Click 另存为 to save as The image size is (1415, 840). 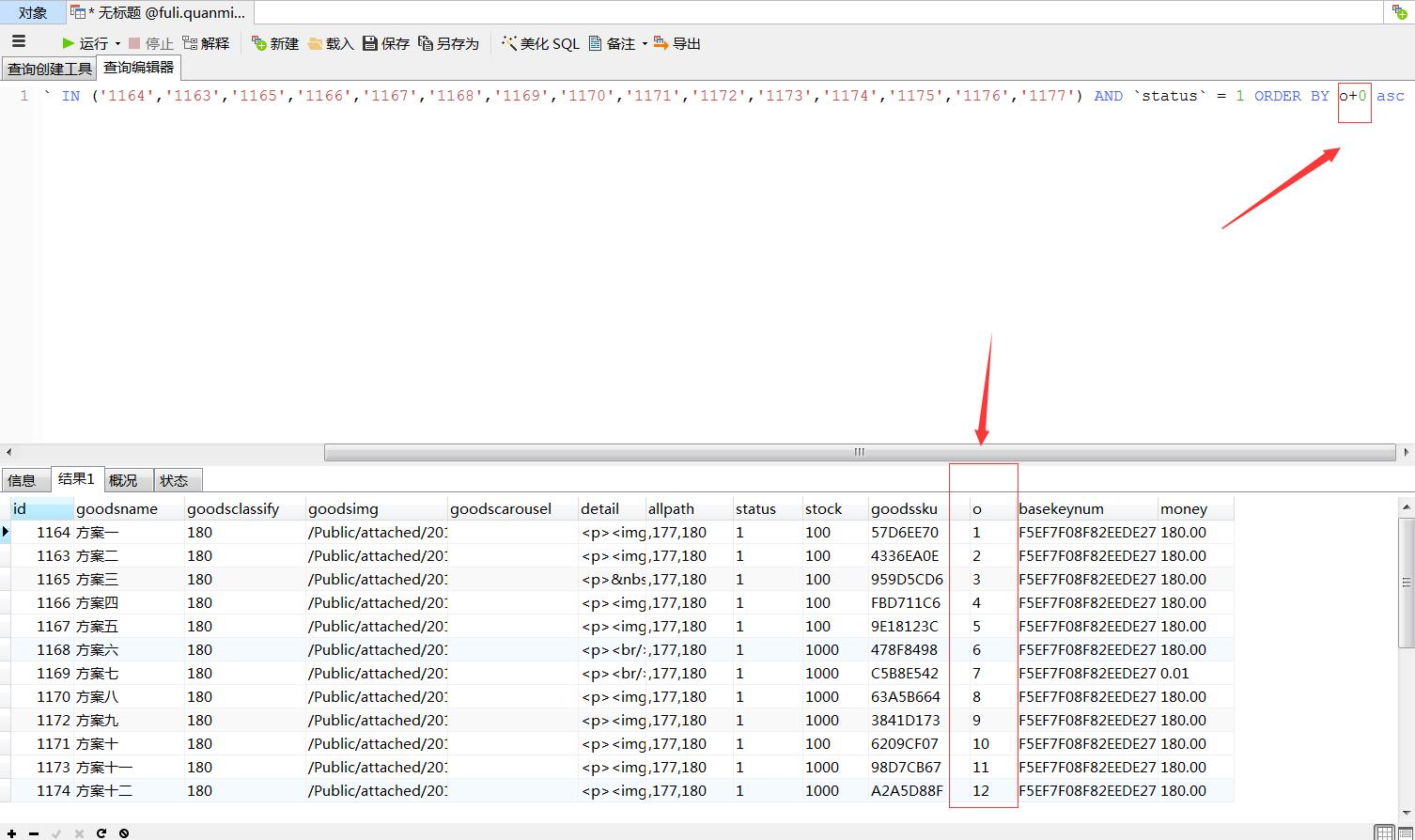(449, 43)
